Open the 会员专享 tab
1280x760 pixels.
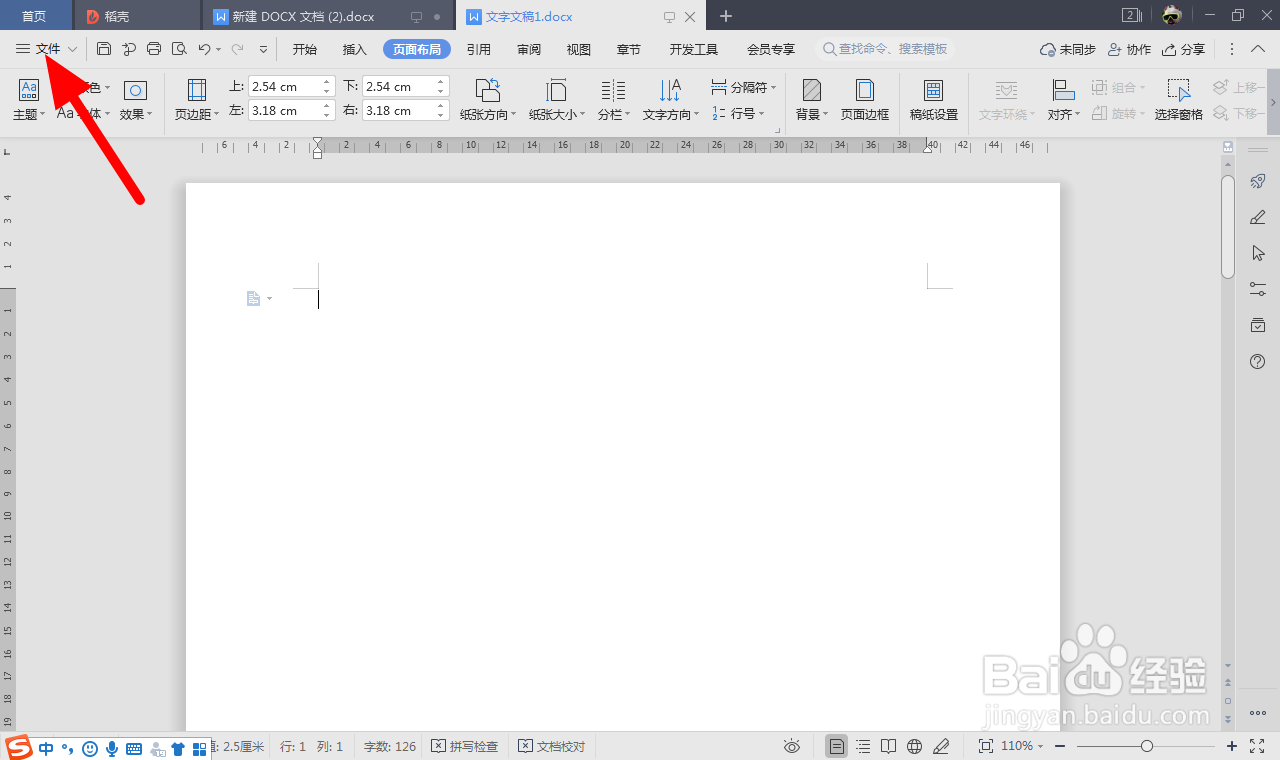[771, 49]
